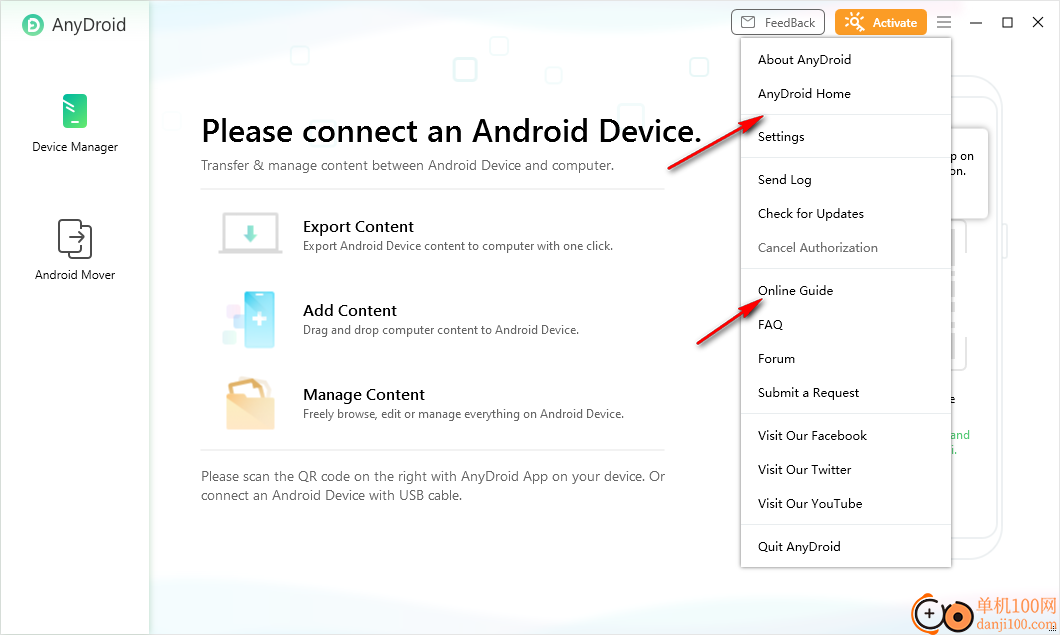
Task: Click "Please connect an Android Device." heading
Action: (x=452, y=131)
